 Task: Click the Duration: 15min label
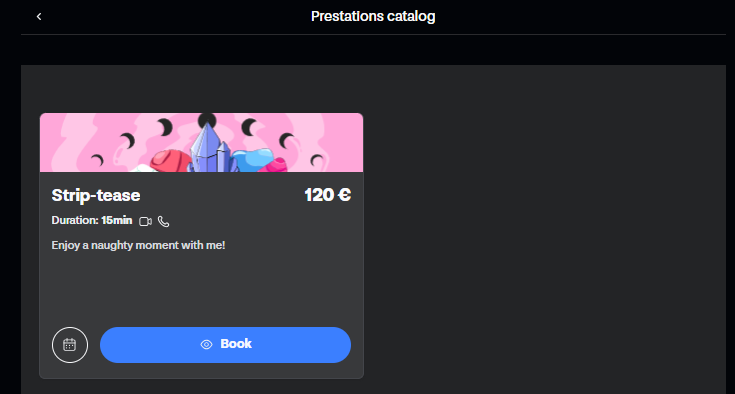pos(92,220)
